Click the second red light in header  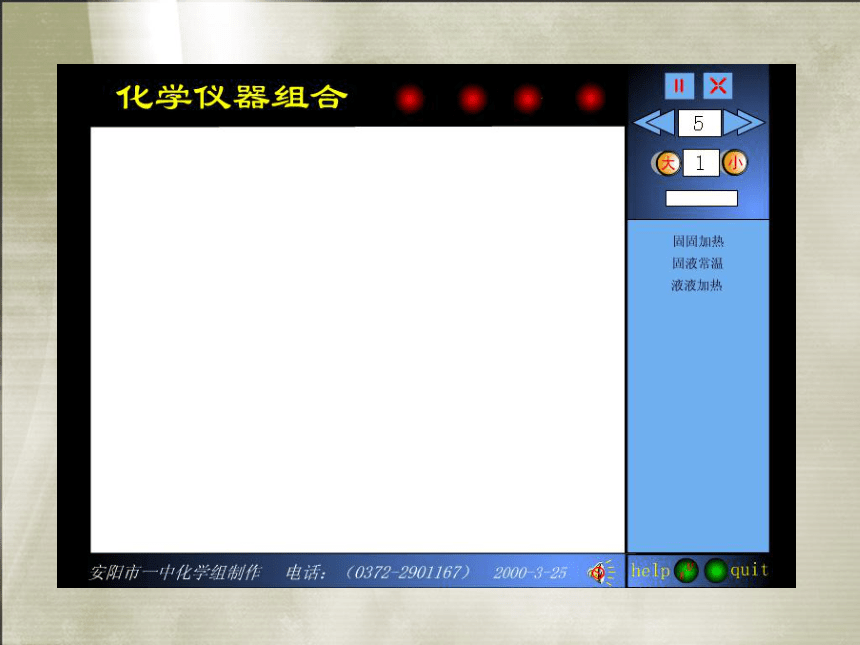pos(472,99)
